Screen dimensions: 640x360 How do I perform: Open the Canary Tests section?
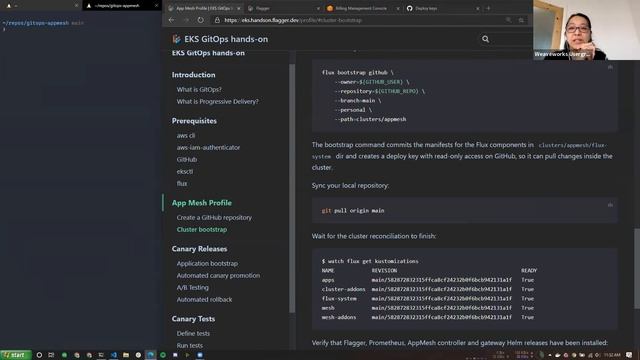(x=193, y=319)
